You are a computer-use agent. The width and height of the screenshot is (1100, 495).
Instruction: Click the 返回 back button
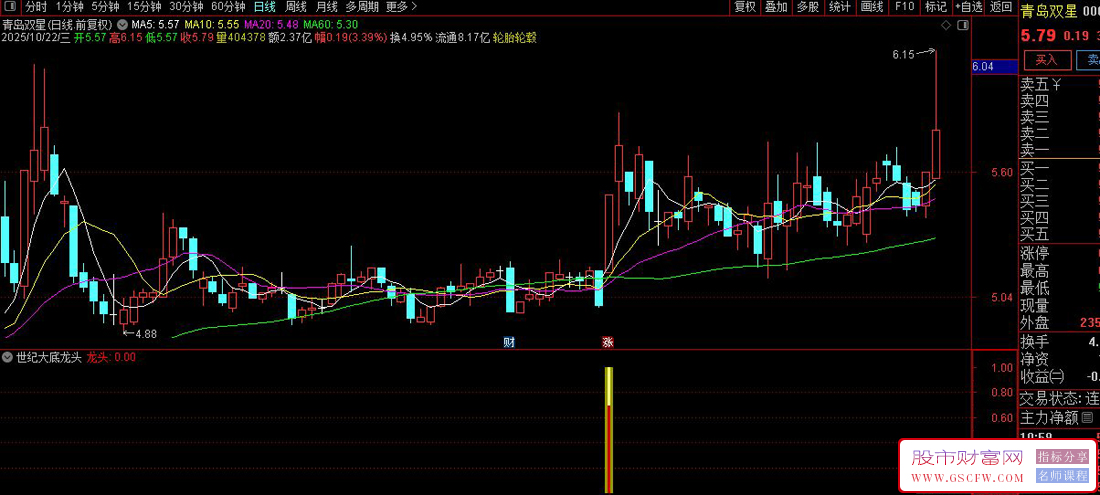click(x=1001, y=7)
